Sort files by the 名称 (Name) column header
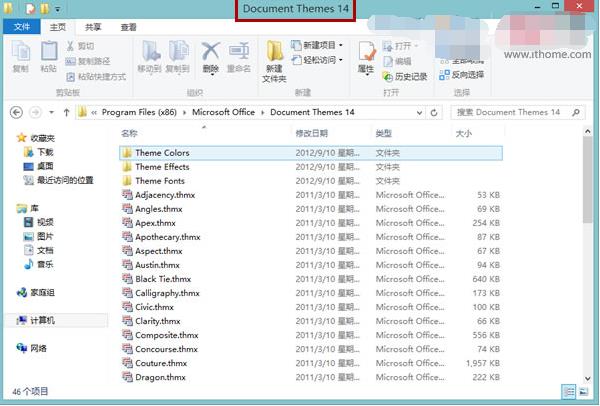The width and height of the screenshot is (600, 406). tap(130, 133)
